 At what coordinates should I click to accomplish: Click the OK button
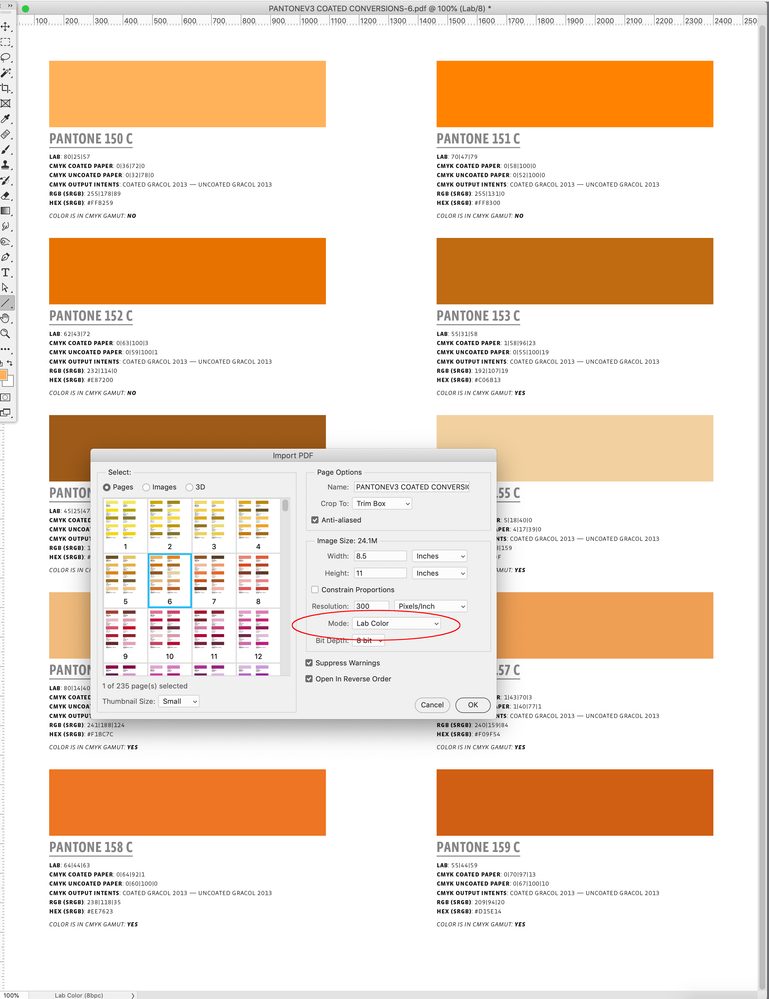473,705
